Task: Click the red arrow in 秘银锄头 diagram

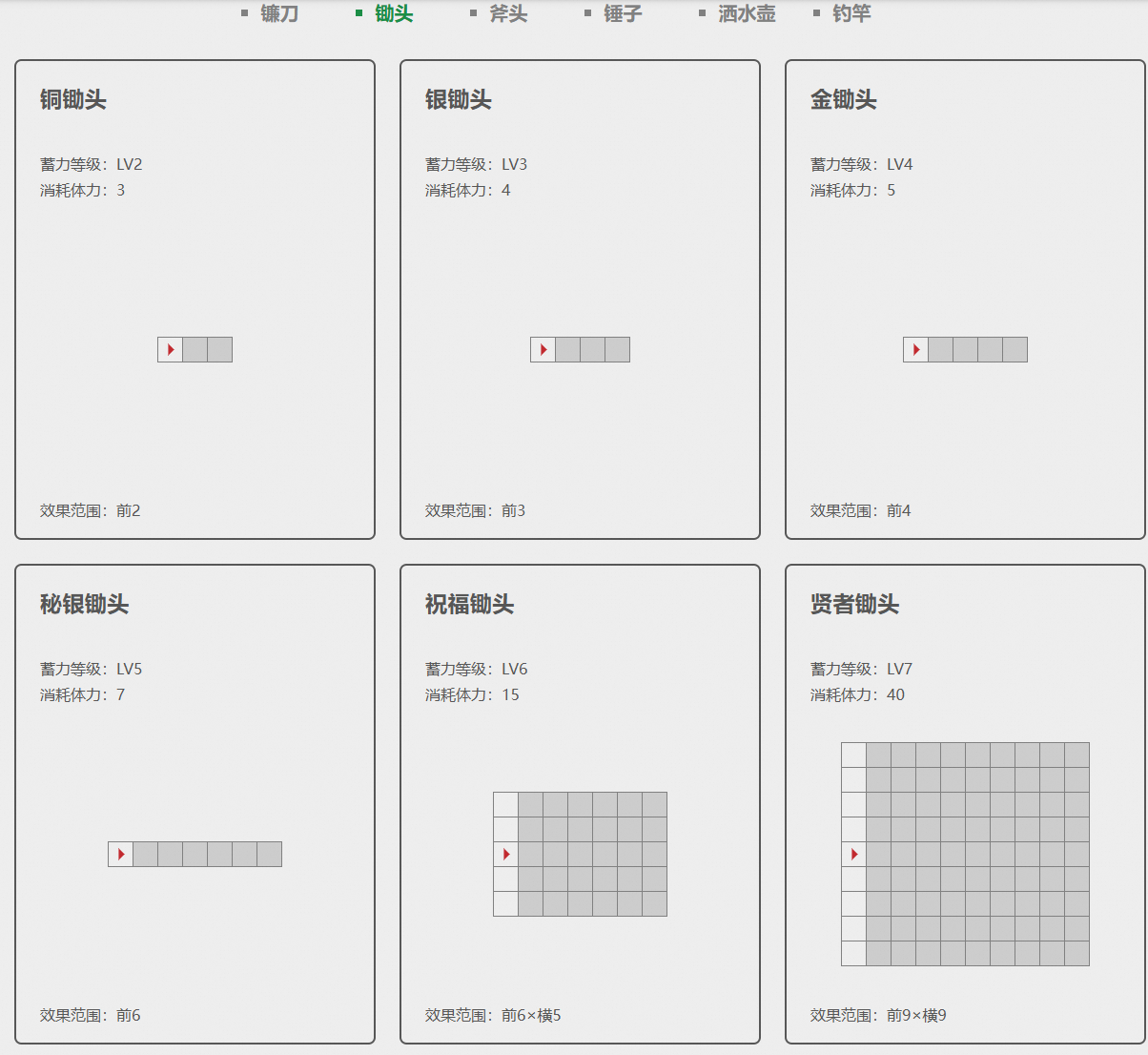Action: coord(121,855)
